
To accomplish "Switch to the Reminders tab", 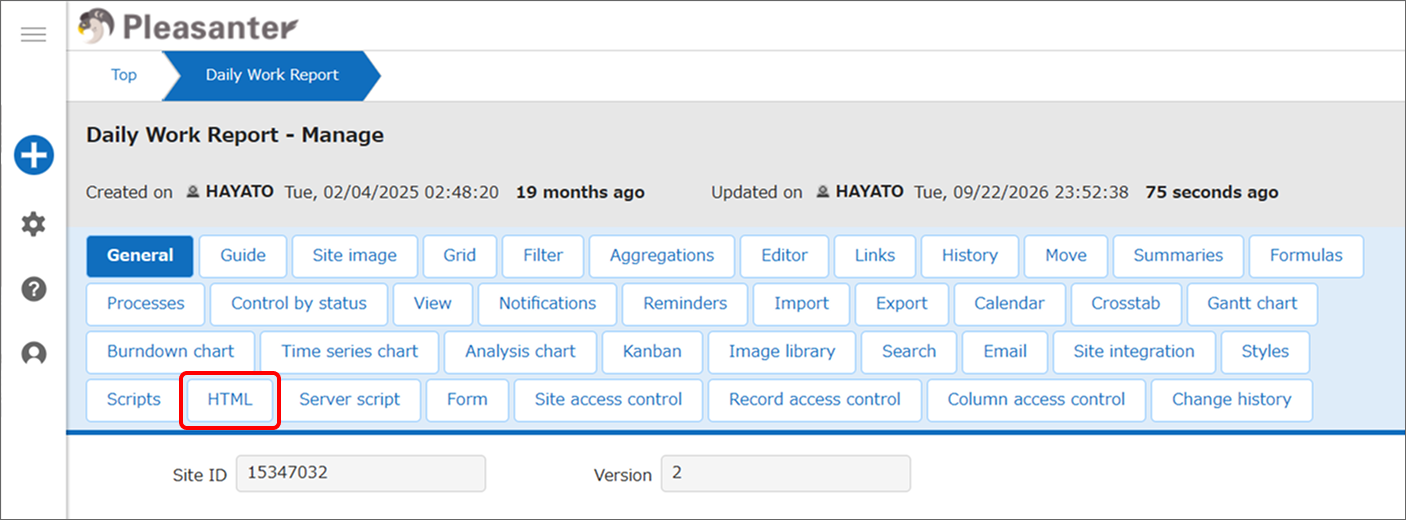I will (x=685, y=304).
